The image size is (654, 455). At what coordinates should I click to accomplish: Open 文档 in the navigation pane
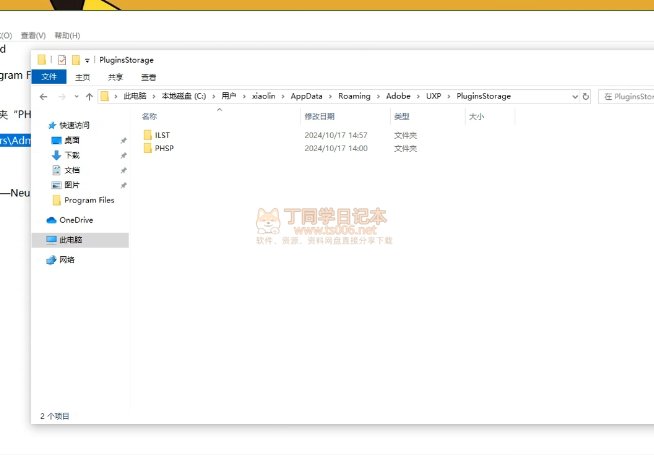pyautogui.click(x=72, y=170)
